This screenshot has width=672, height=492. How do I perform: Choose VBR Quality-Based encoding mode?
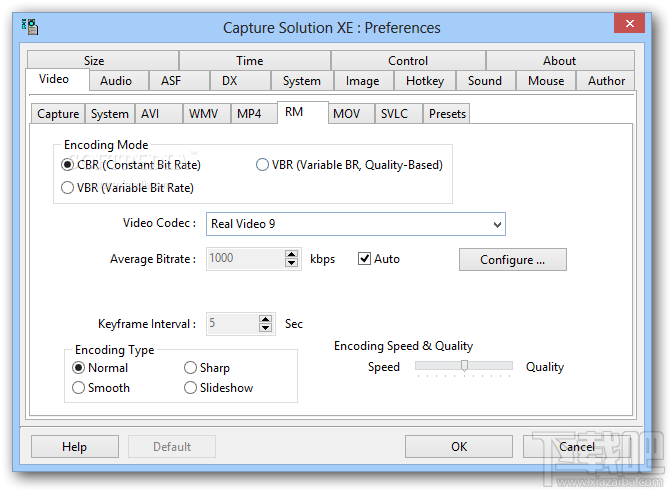(262, 165)
